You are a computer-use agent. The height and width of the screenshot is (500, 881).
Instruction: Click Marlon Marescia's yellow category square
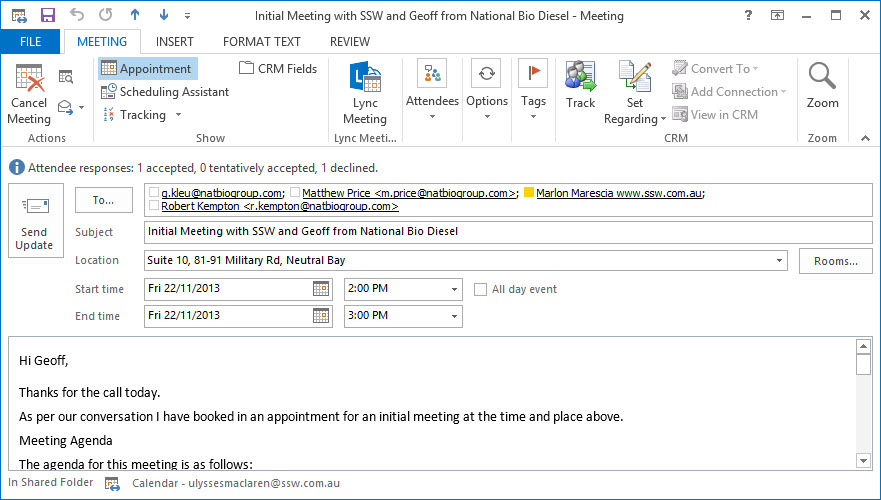528,193
